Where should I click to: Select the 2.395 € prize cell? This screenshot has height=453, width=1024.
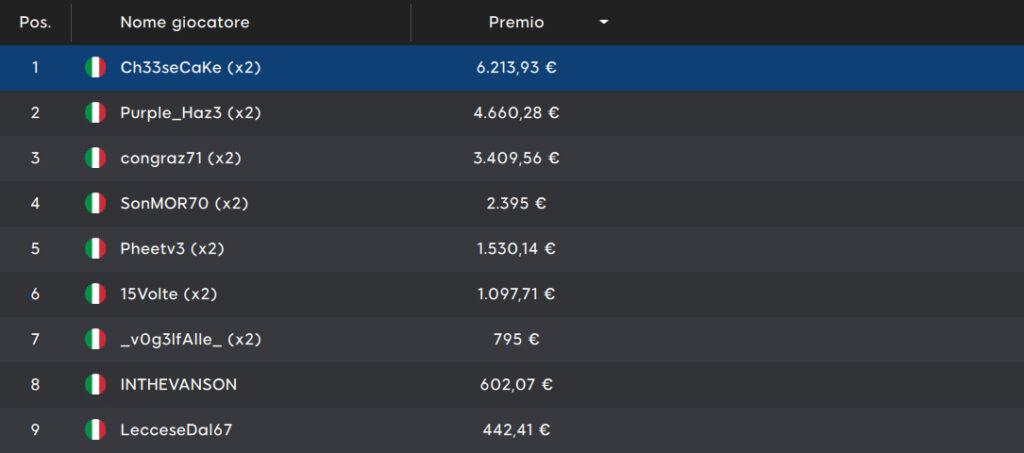click(x=516, y=204)
